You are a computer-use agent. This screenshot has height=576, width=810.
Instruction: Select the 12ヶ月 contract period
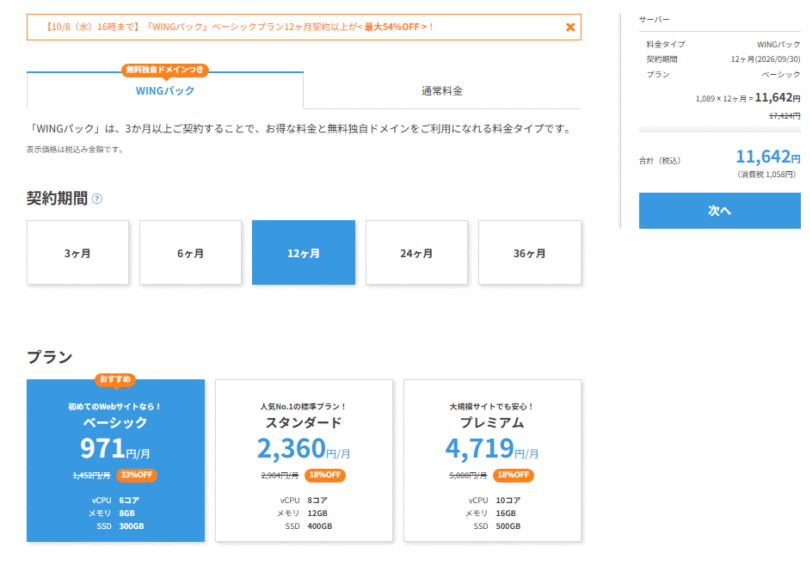pyautogui.click(x=303, y=253)
